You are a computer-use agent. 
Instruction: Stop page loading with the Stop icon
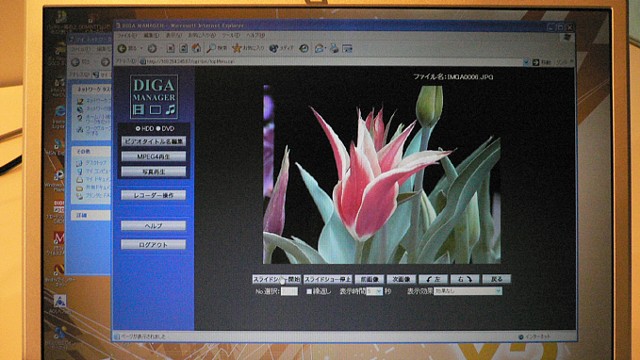point(171,49)
